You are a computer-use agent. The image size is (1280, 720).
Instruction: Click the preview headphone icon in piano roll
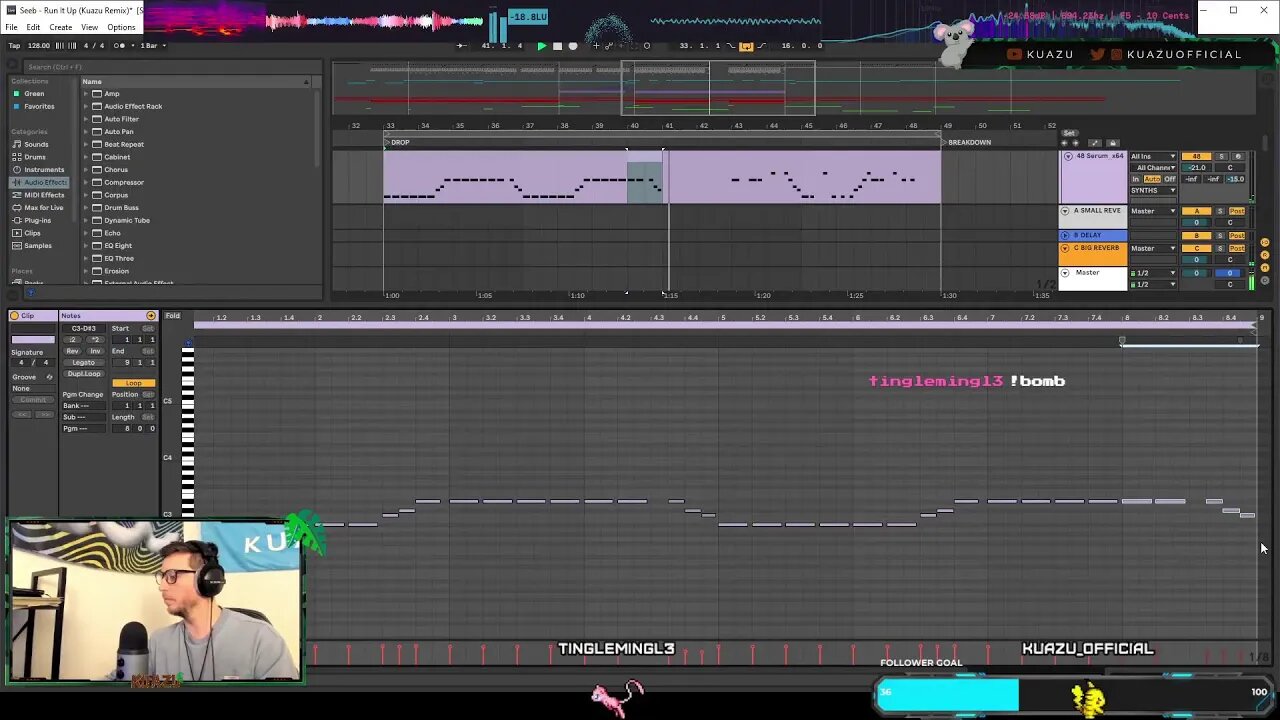(x=188, y=343)
